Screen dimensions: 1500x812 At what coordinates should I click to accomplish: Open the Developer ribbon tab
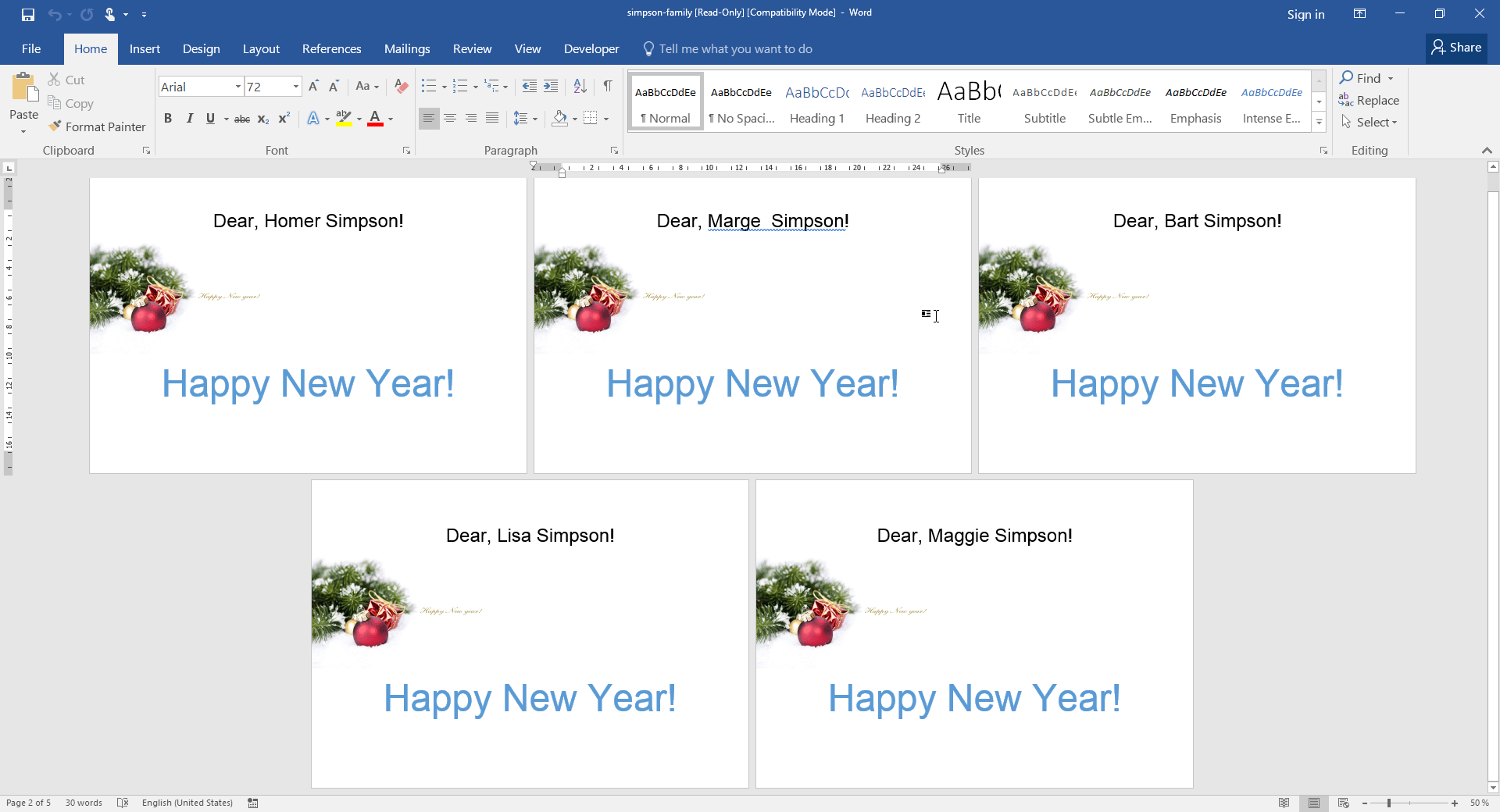point(591,48)
